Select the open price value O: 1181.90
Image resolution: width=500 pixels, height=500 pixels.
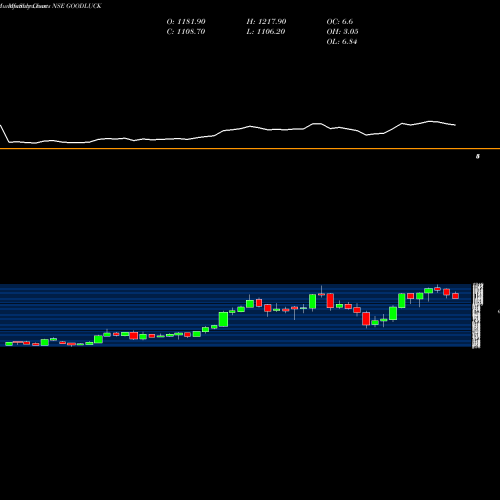pyautogui.click(x=186, y=22)
